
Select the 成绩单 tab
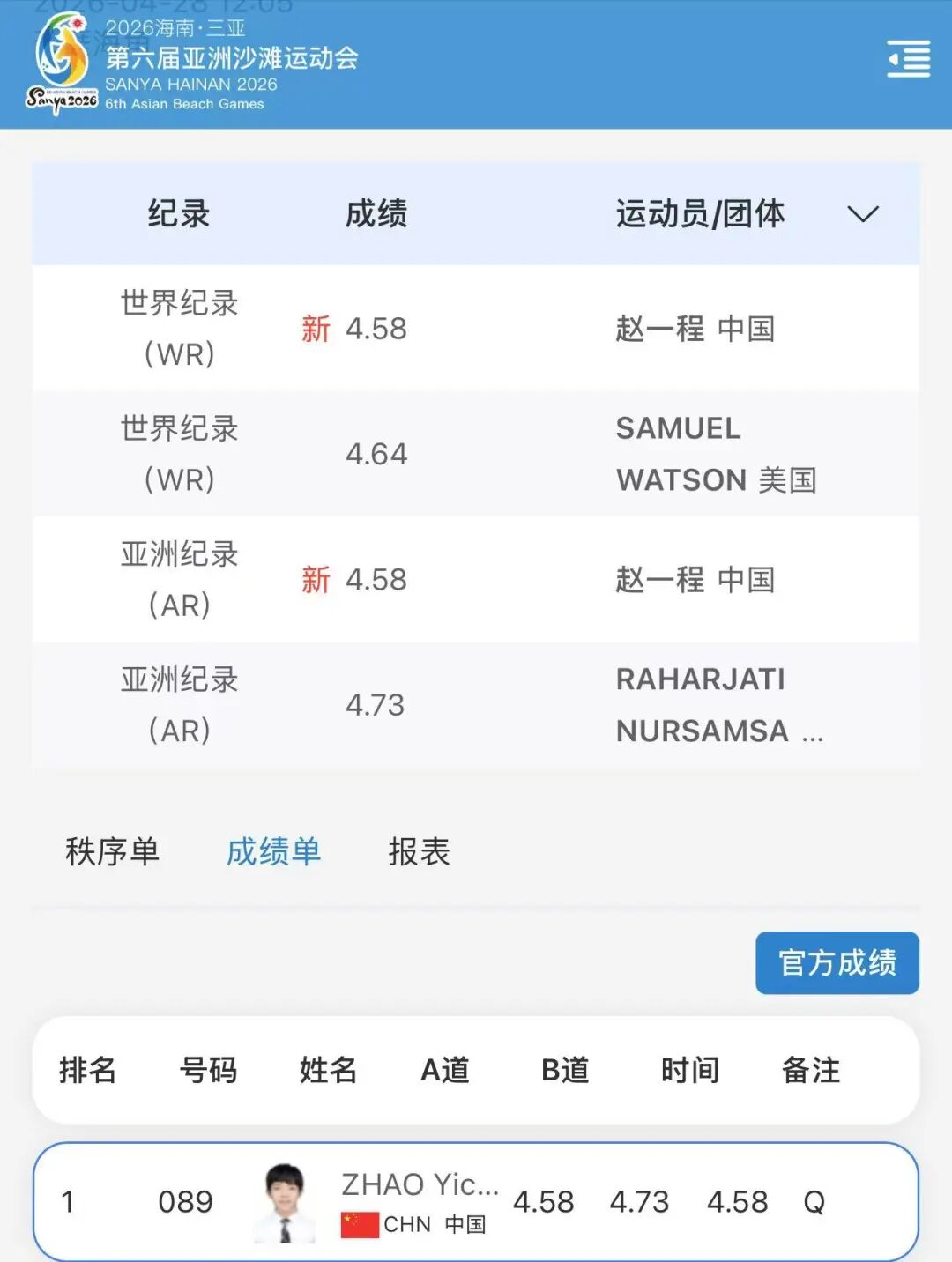coord(273,852)
